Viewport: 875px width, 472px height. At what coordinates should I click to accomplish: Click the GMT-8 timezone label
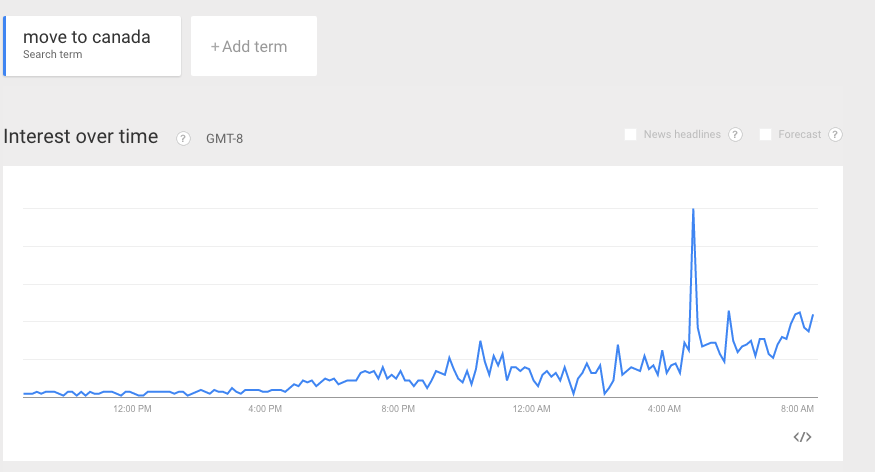pos(224,138)
